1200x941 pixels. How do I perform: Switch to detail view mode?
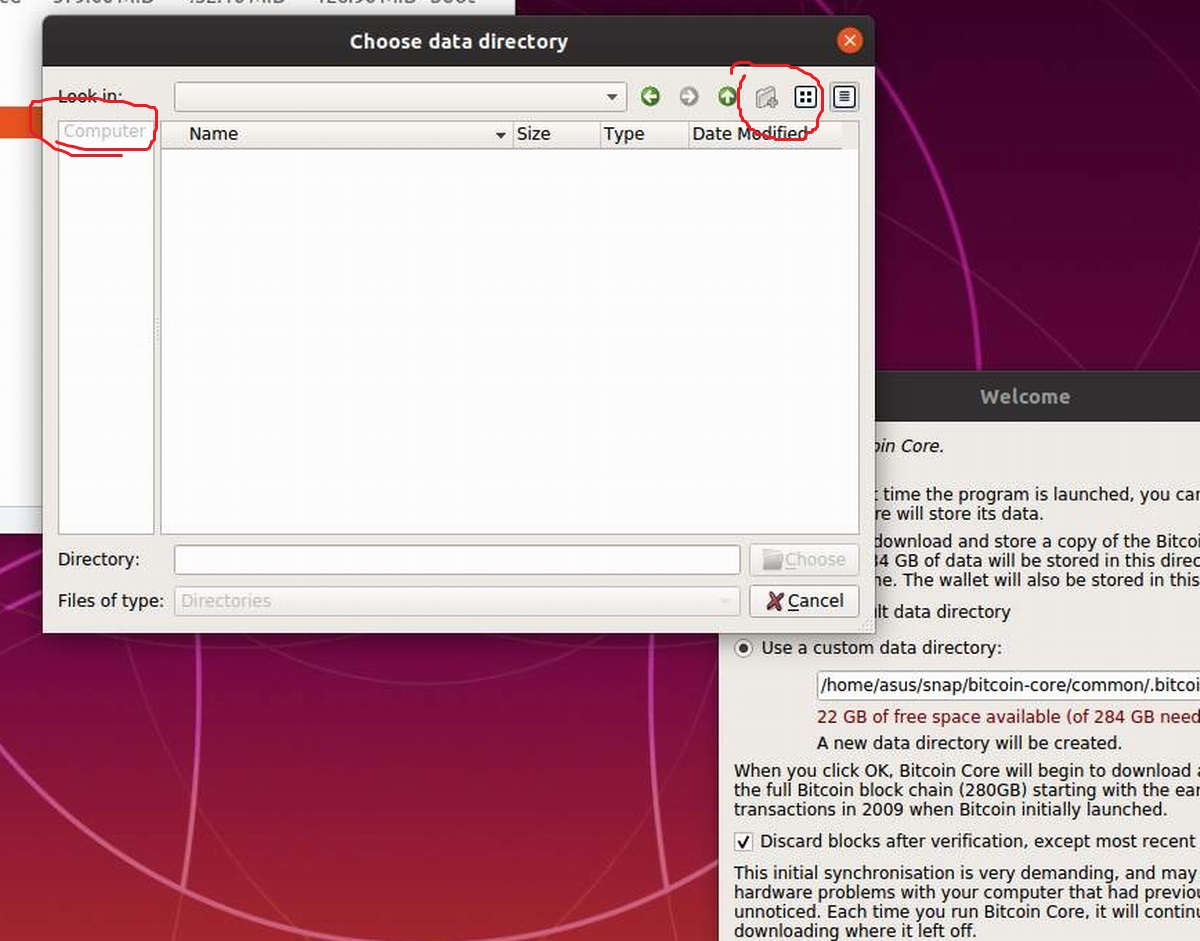[845, 97]
